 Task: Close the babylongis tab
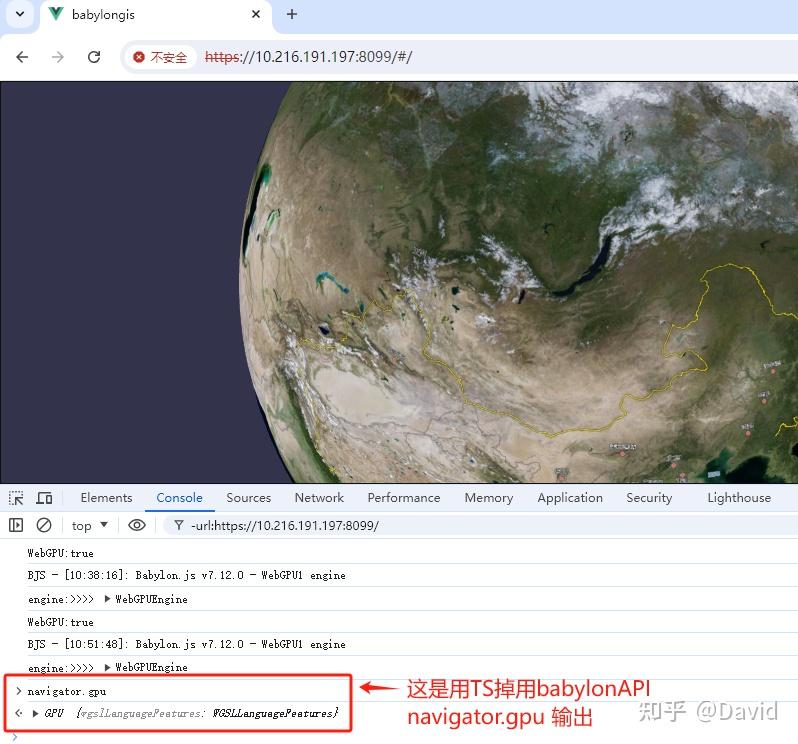(256, 14)
